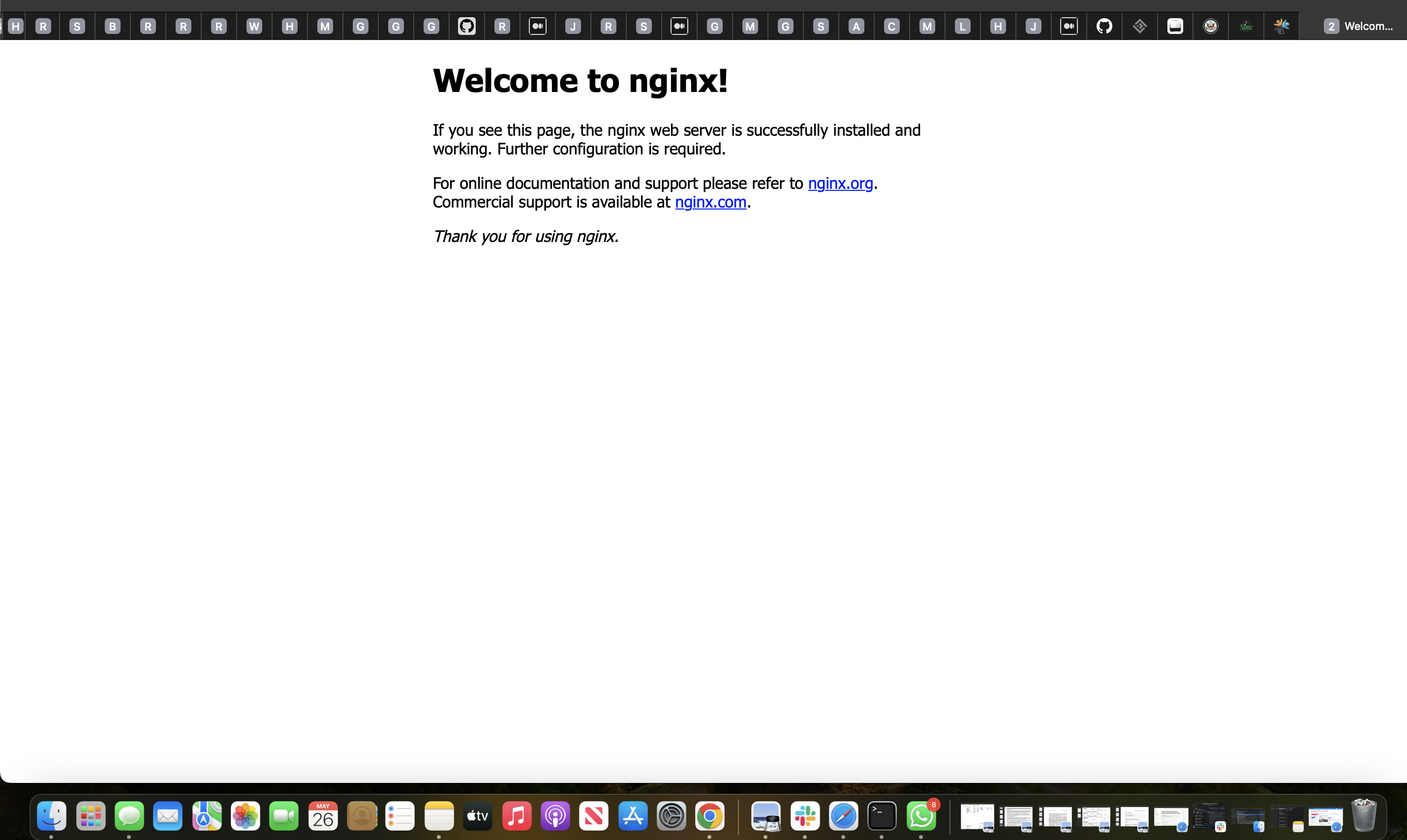Open Reminders from the Dock
This screenshot has width=1407, height=840.
[400, 816]
